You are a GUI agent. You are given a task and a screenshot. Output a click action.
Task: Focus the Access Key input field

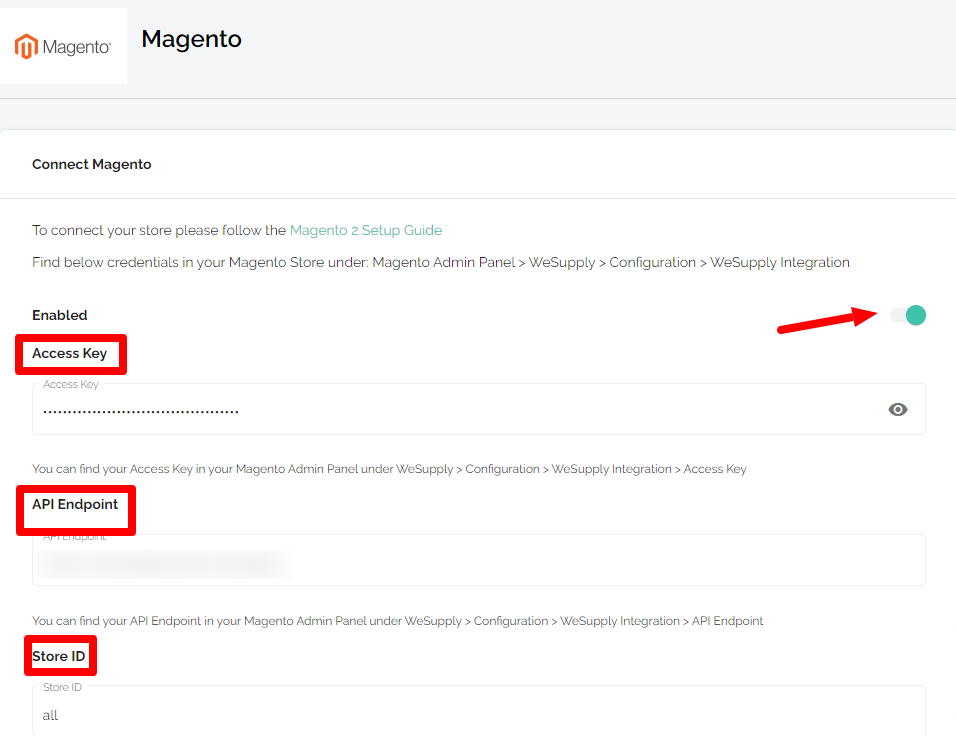click(479, 409)
